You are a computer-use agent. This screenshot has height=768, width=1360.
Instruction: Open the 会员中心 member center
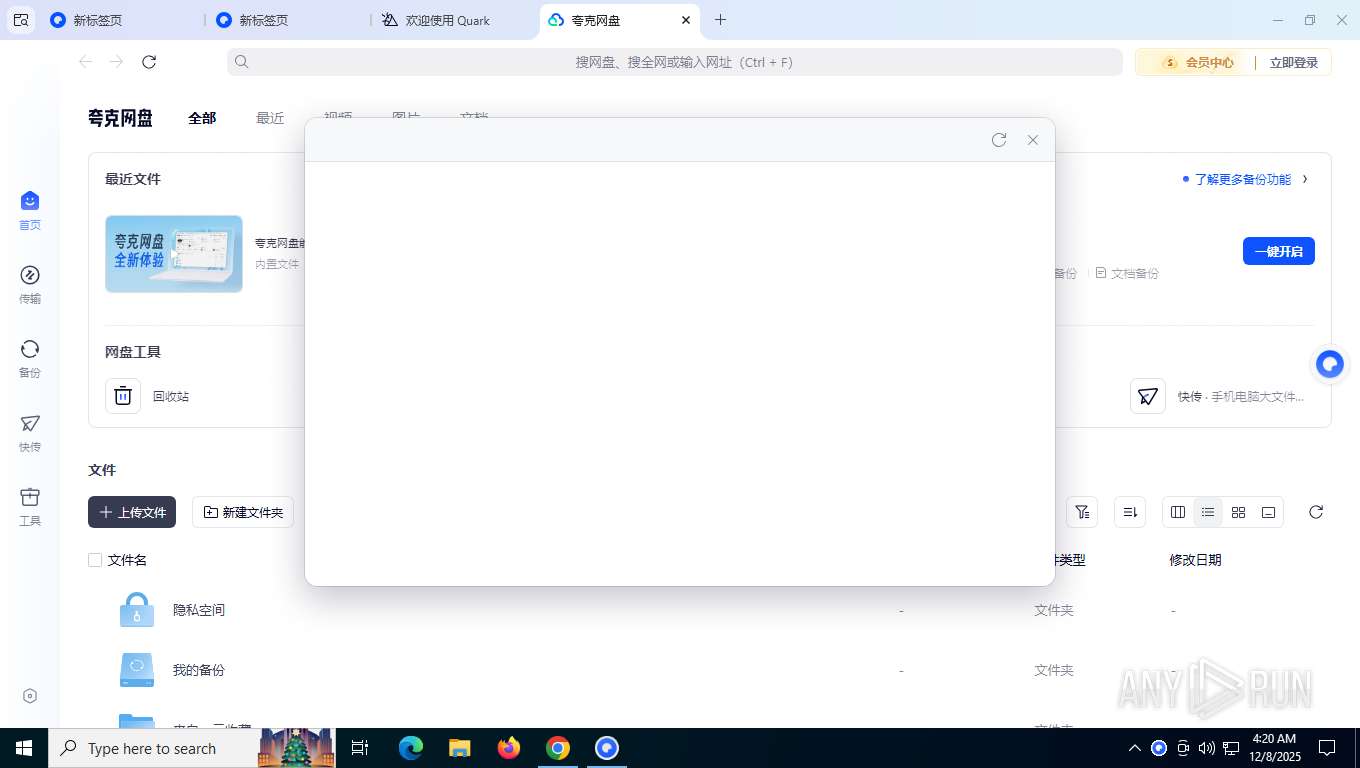click(x=1198, y=62)
